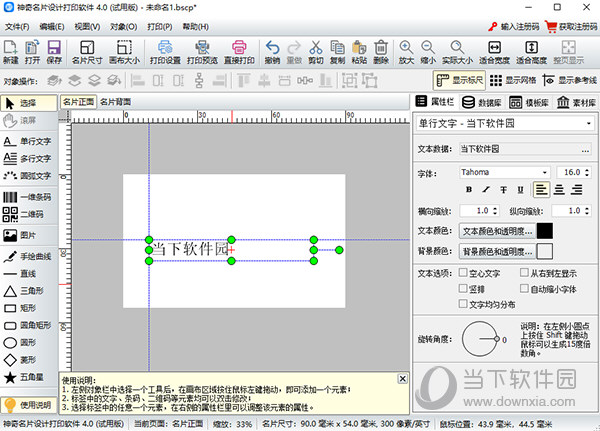The image size is (600, 431).
Task: Click the 放大 zoom in icon
Action: 406,52
